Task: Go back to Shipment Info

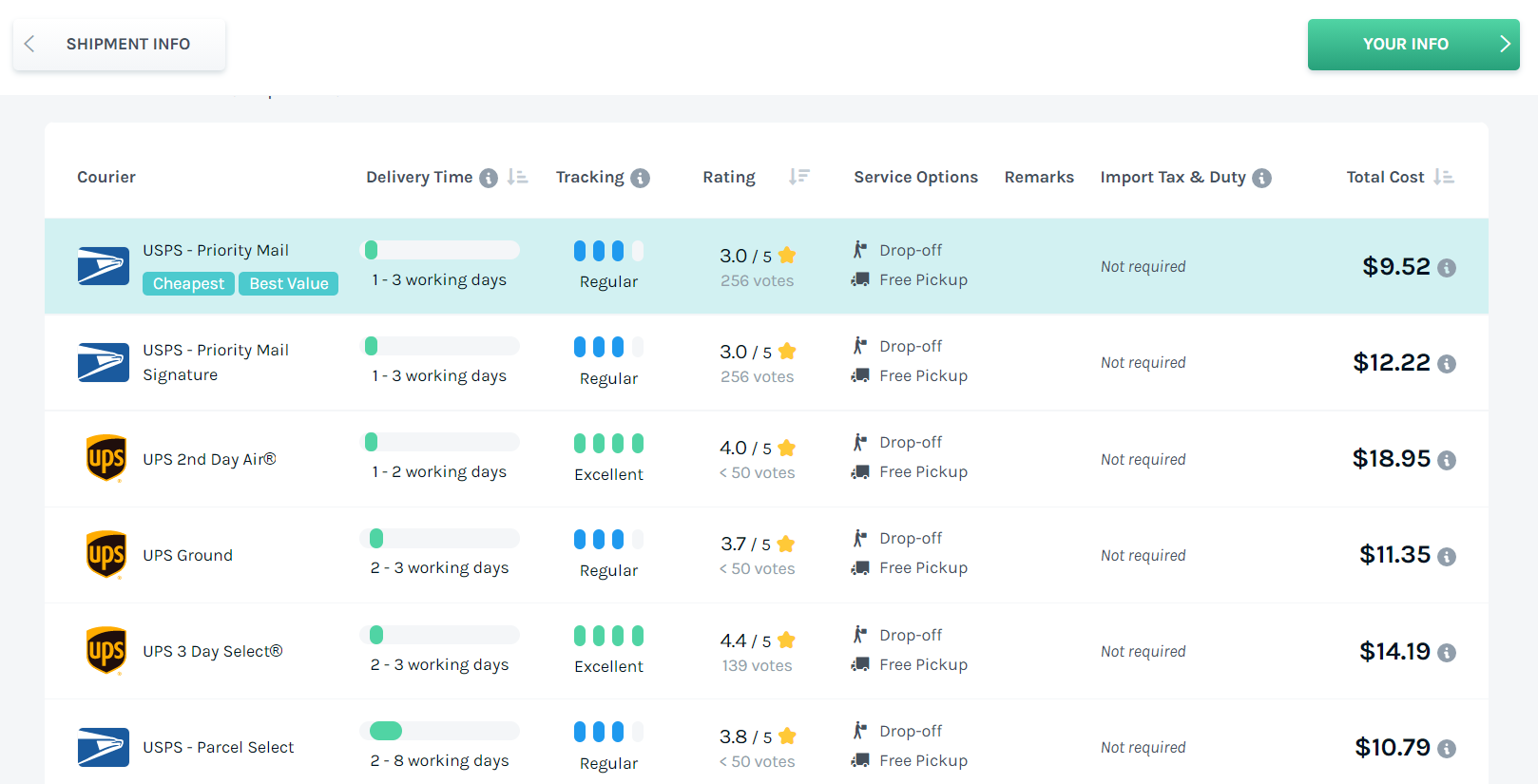Action: pyautogui.click(x=119, y=44)
